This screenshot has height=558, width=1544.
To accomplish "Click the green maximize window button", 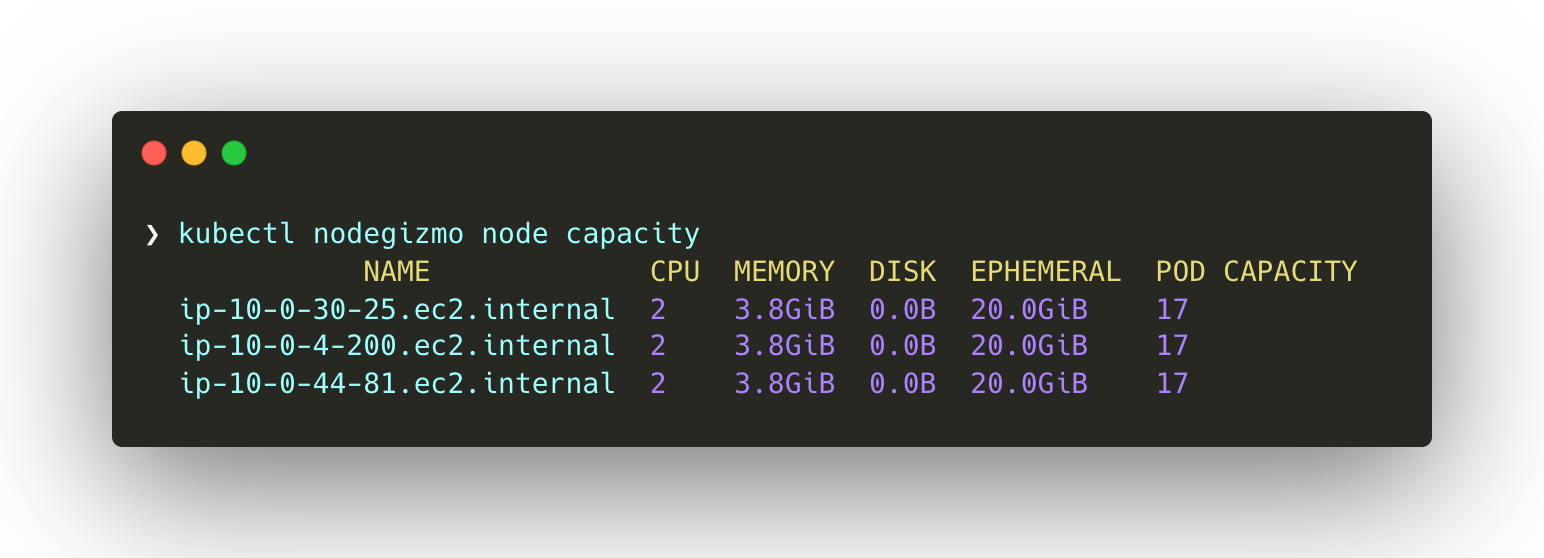I will click(234, 153).
